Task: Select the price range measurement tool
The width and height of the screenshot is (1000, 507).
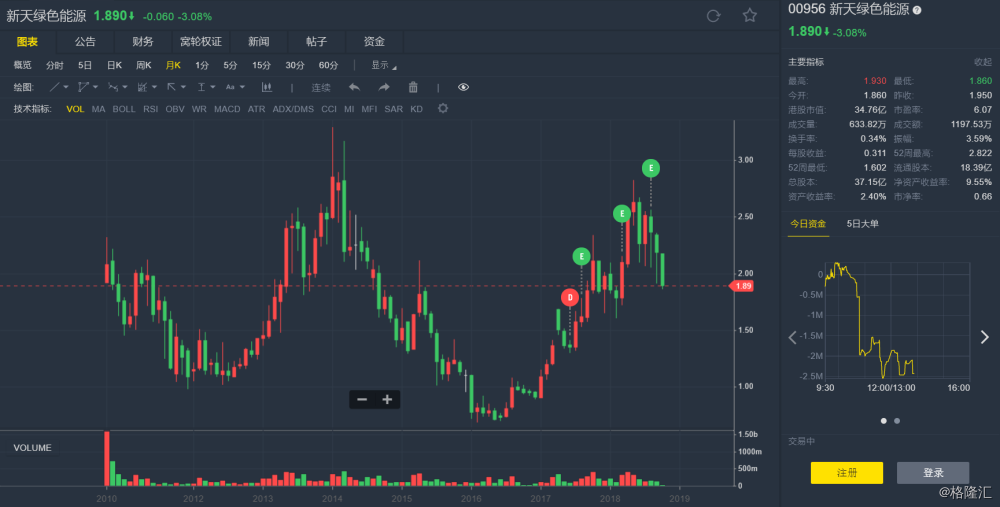Action: (x=201, y=87)
